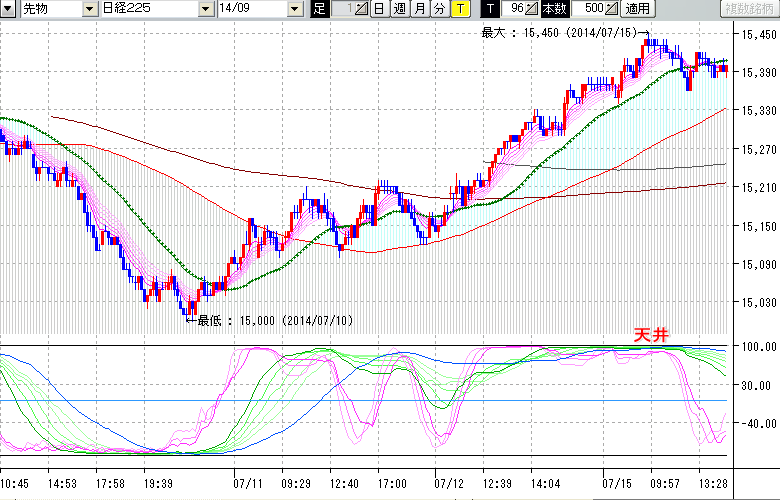The image size is (780, 500).
Task: Select the 分 minute timeframe button
Action: [x=439, y=9]
